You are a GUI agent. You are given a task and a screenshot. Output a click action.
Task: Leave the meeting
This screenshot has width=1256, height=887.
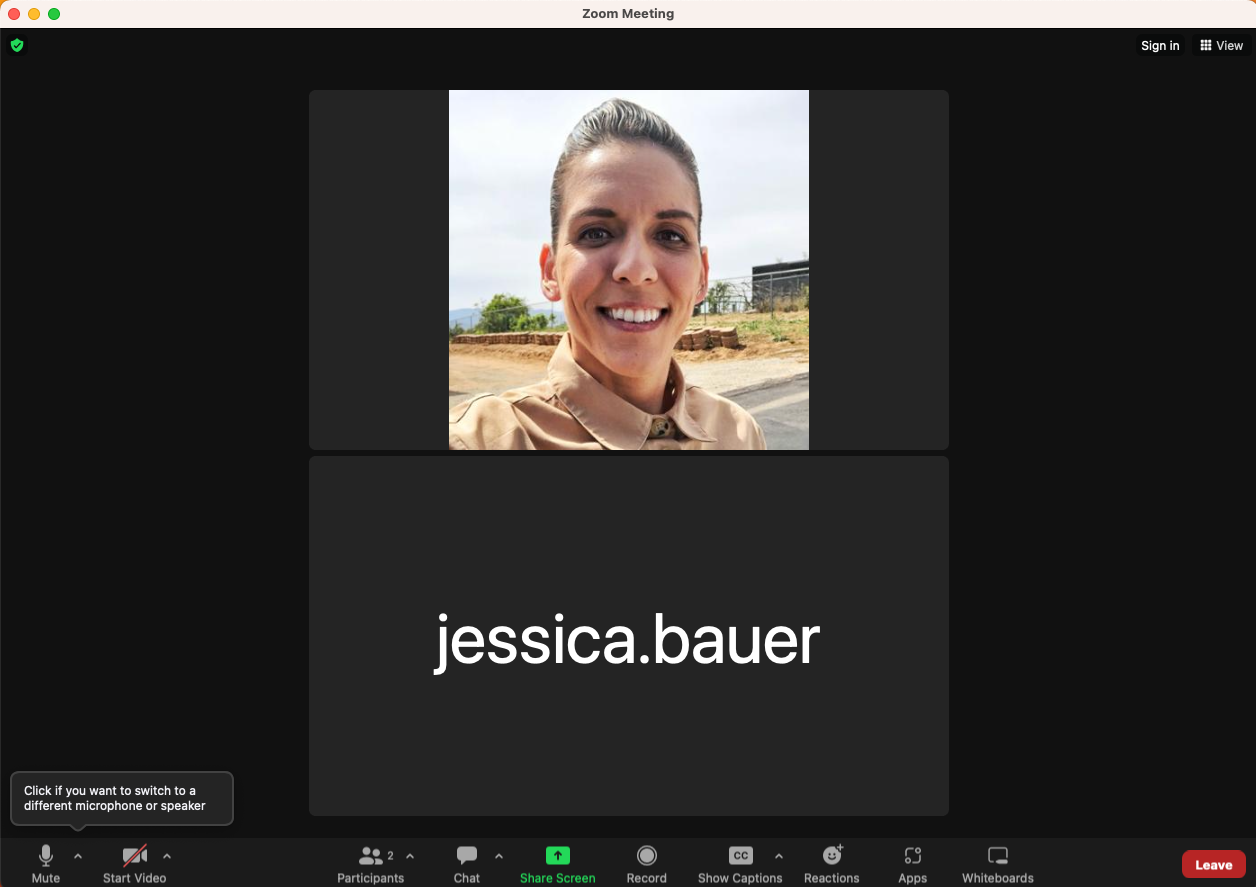click(1213, 865)
